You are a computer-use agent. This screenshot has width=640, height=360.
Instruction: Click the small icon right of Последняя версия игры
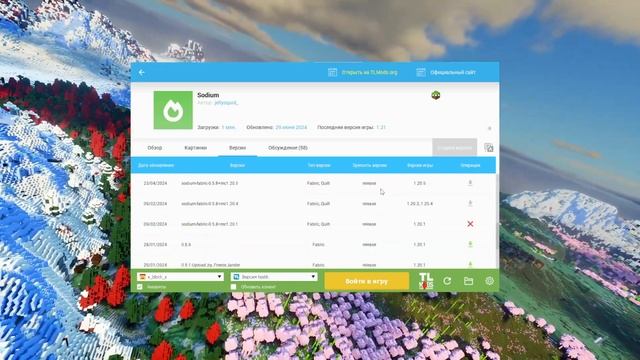click(489, 128)
